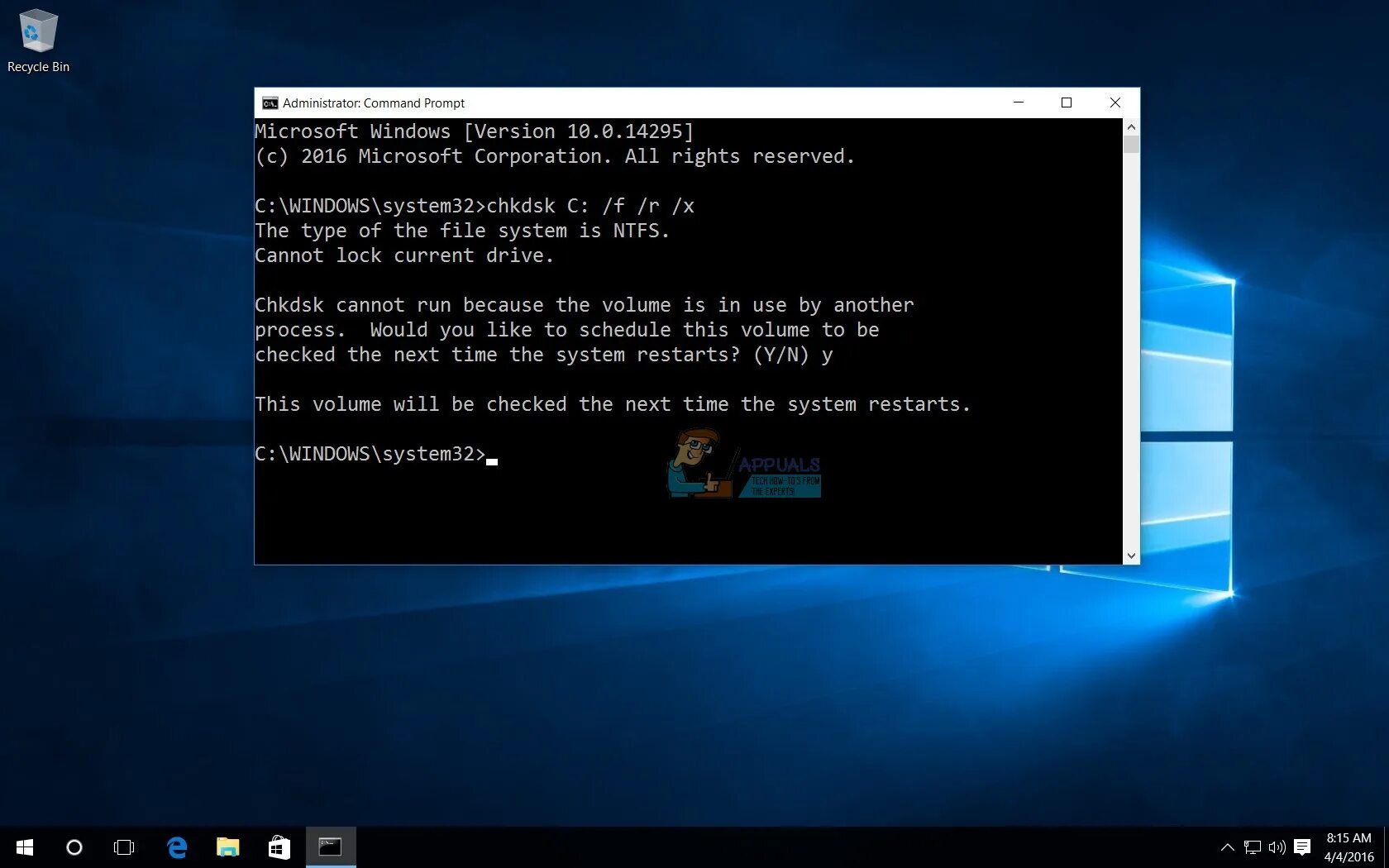Click the '(Y/N) y' response text
1389x868 pixels.
793,355
